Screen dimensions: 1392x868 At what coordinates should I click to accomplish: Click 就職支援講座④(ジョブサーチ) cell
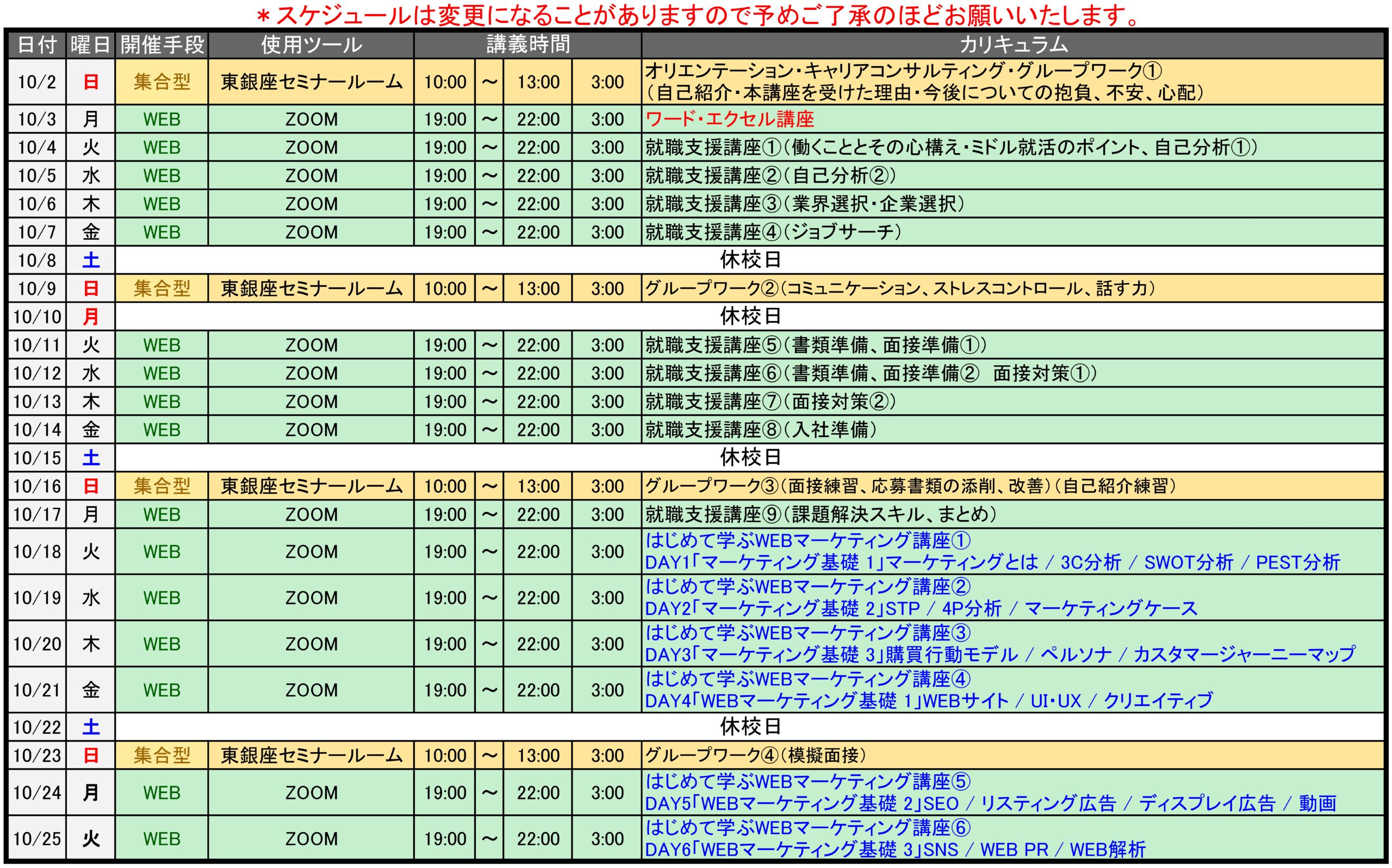pyautogui.click(x=1013, y=232)
